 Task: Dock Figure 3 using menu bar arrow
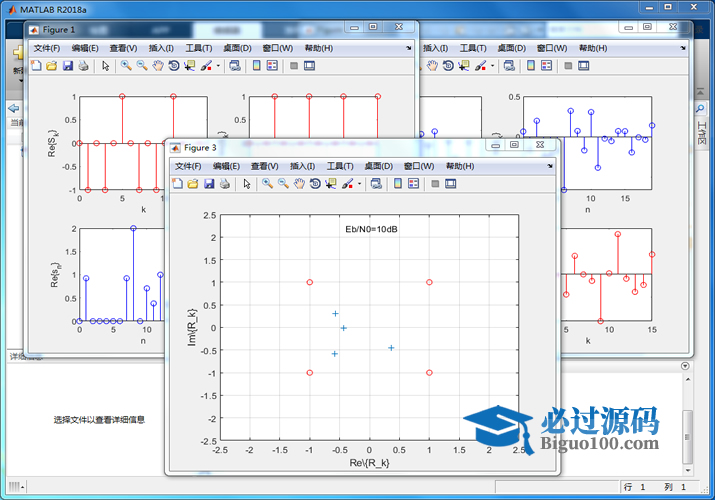(x=550, y=166)
